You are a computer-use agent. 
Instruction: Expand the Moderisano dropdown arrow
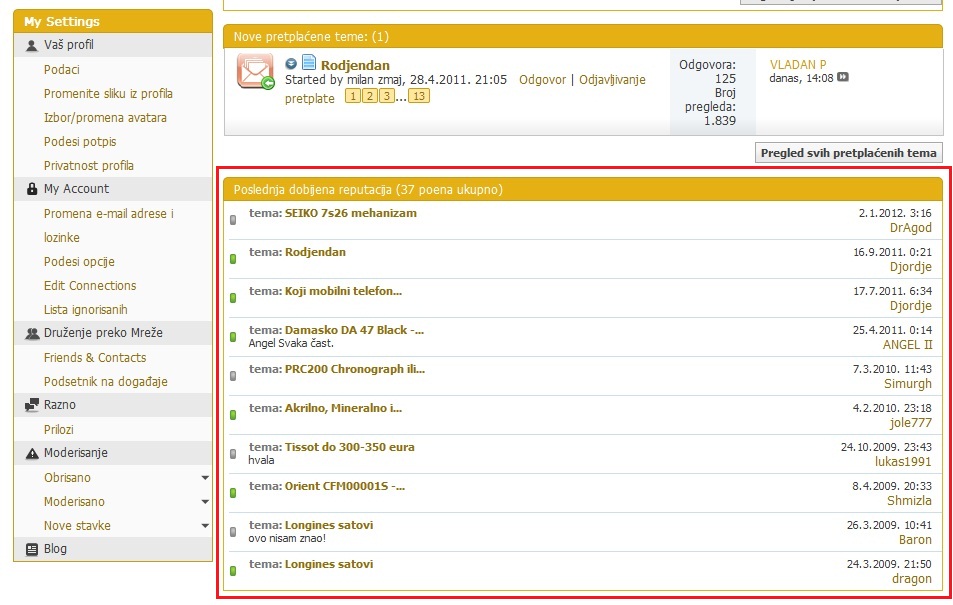tap(205, 502)
